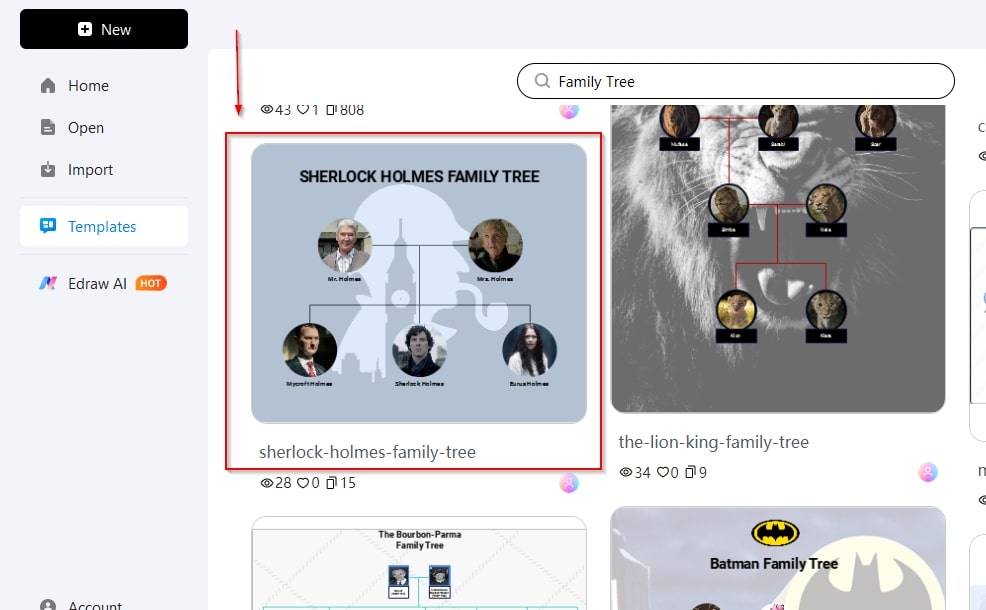This screenshot has width=986, height=610.
Task: Click the views eye icon showing 28
Action: 267,483
